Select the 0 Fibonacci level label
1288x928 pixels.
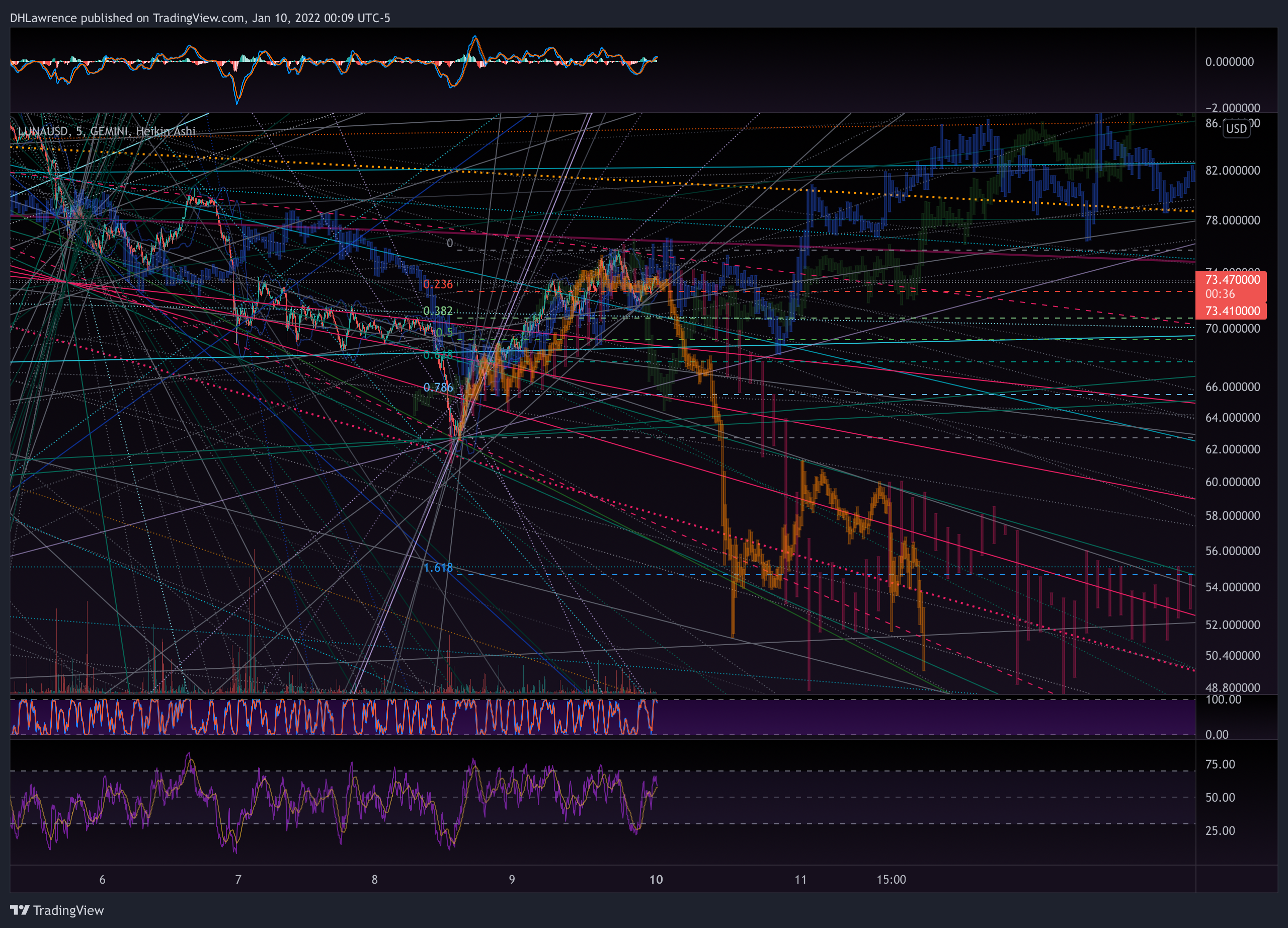coord(450,243)
